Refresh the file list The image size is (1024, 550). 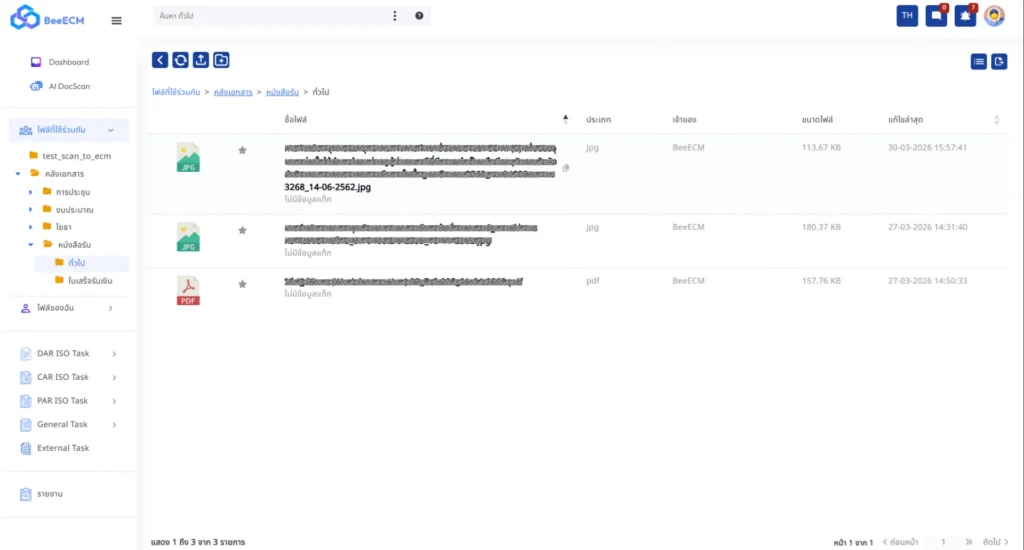tap(180, 60)
